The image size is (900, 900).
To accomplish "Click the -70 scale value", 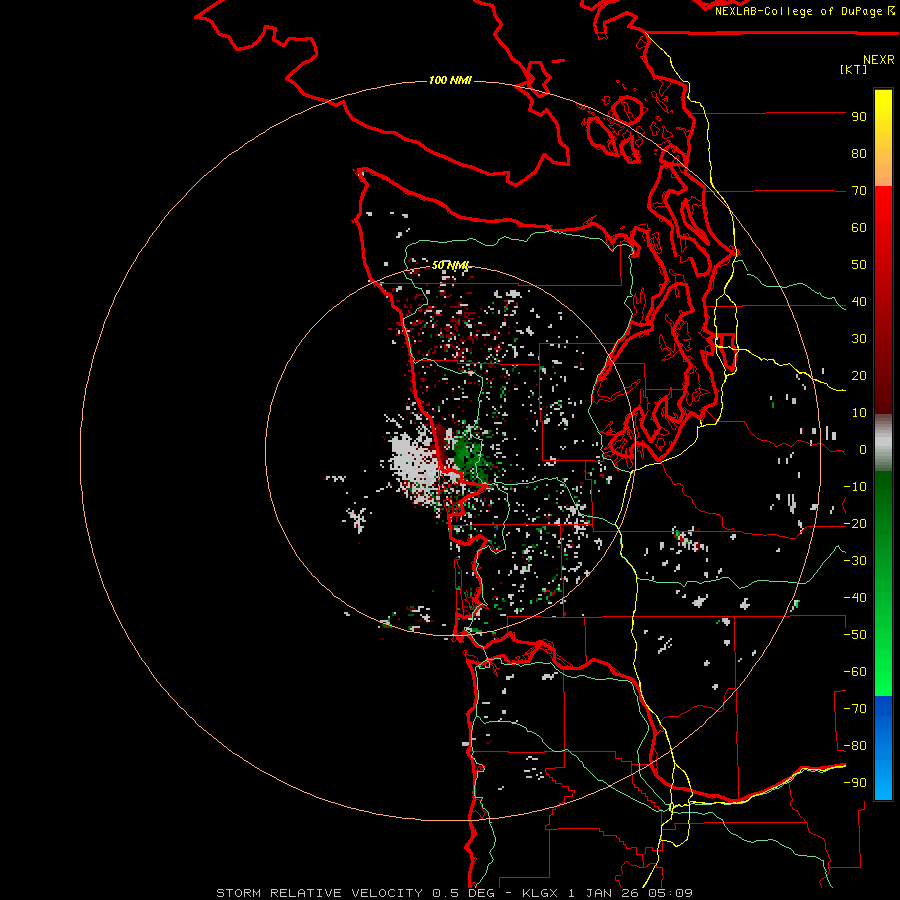I will (x=855, y=709).
